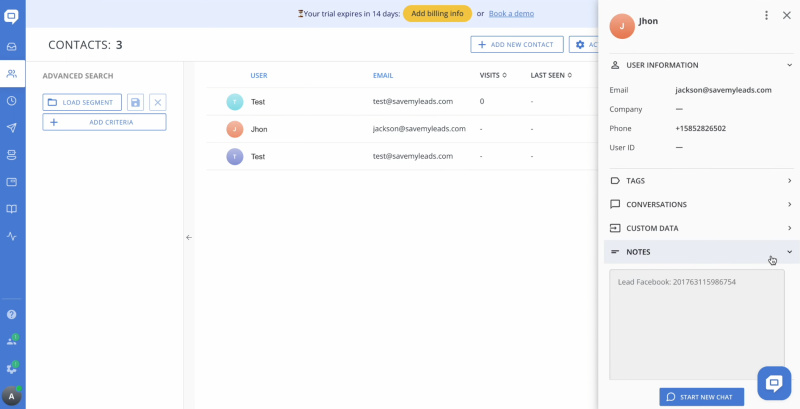Image resolution: width=800 pixels, height=409 pixels.
Task: Click Add billing info button
Action: (x=437, y=14)
